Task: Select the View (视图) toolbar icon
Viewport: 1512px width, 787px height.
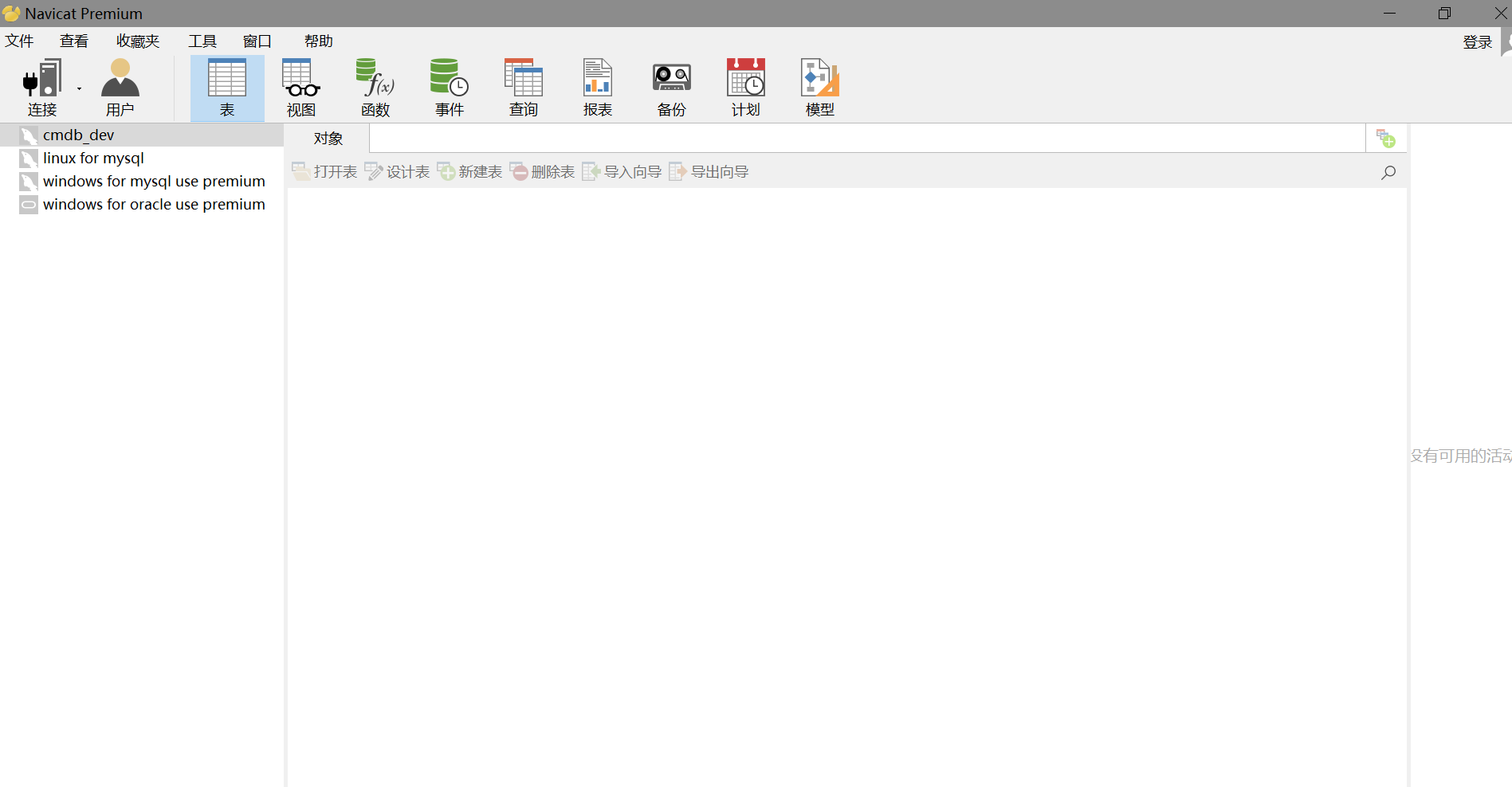Action: click(x=301, y=88)
